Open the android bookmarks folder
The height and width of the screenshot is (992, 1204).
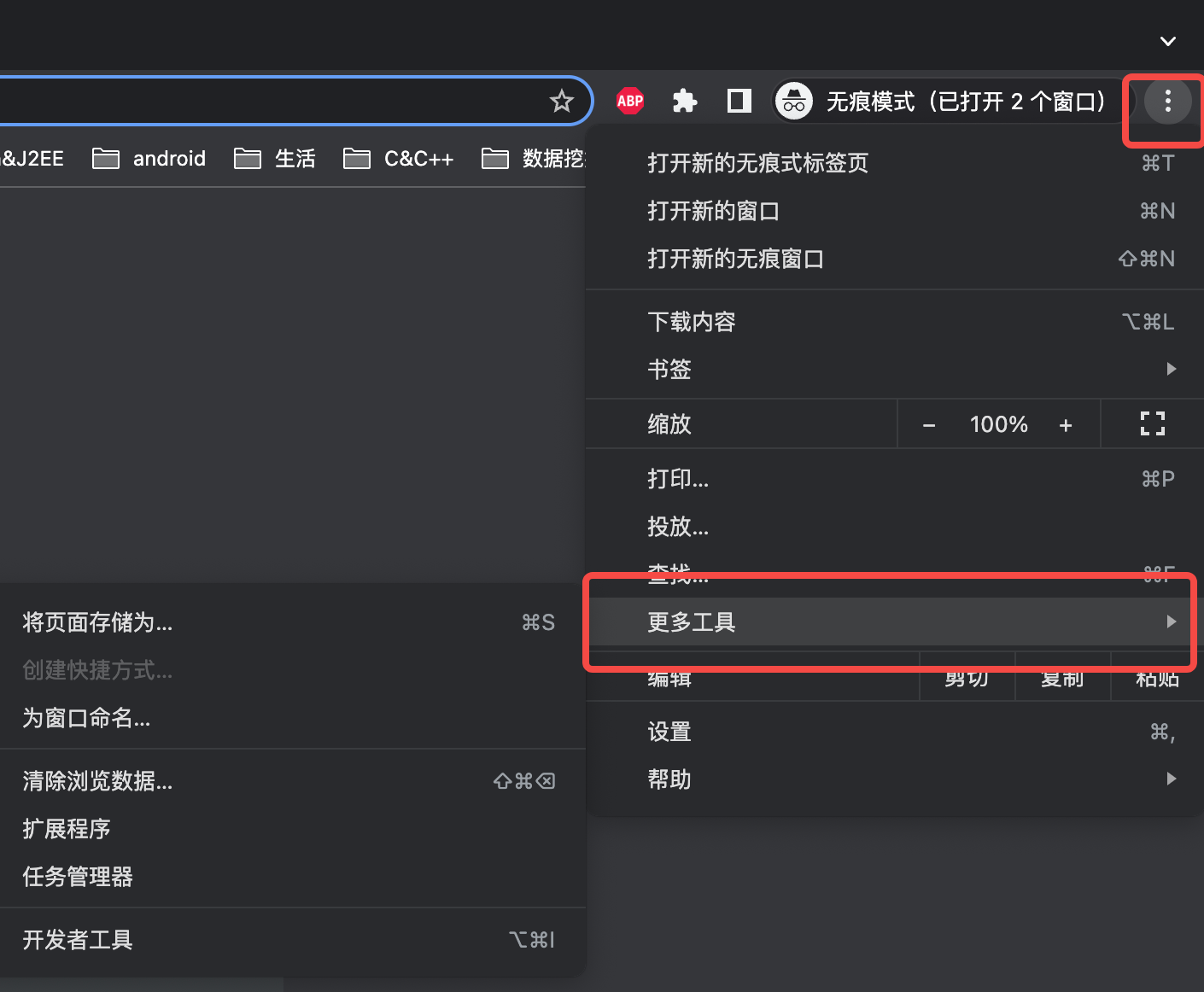coord(149,159)
